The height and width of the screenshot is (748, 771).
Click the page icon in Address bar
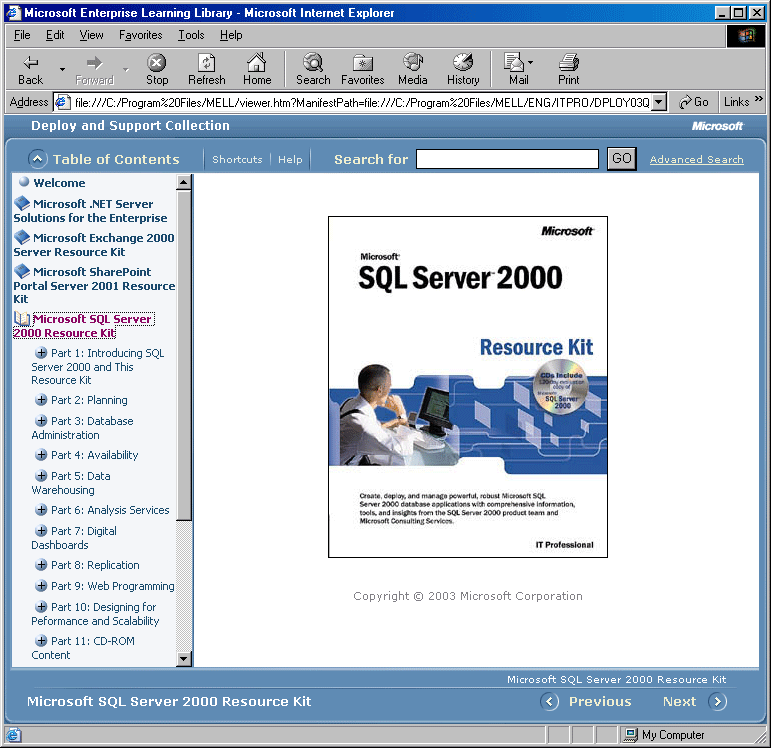click(x=62, y=102)
